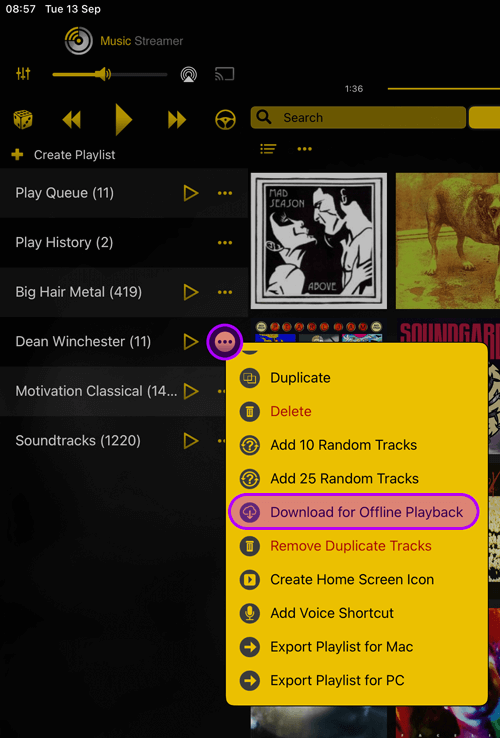
Task: Click the Search field
Action: 358,117
